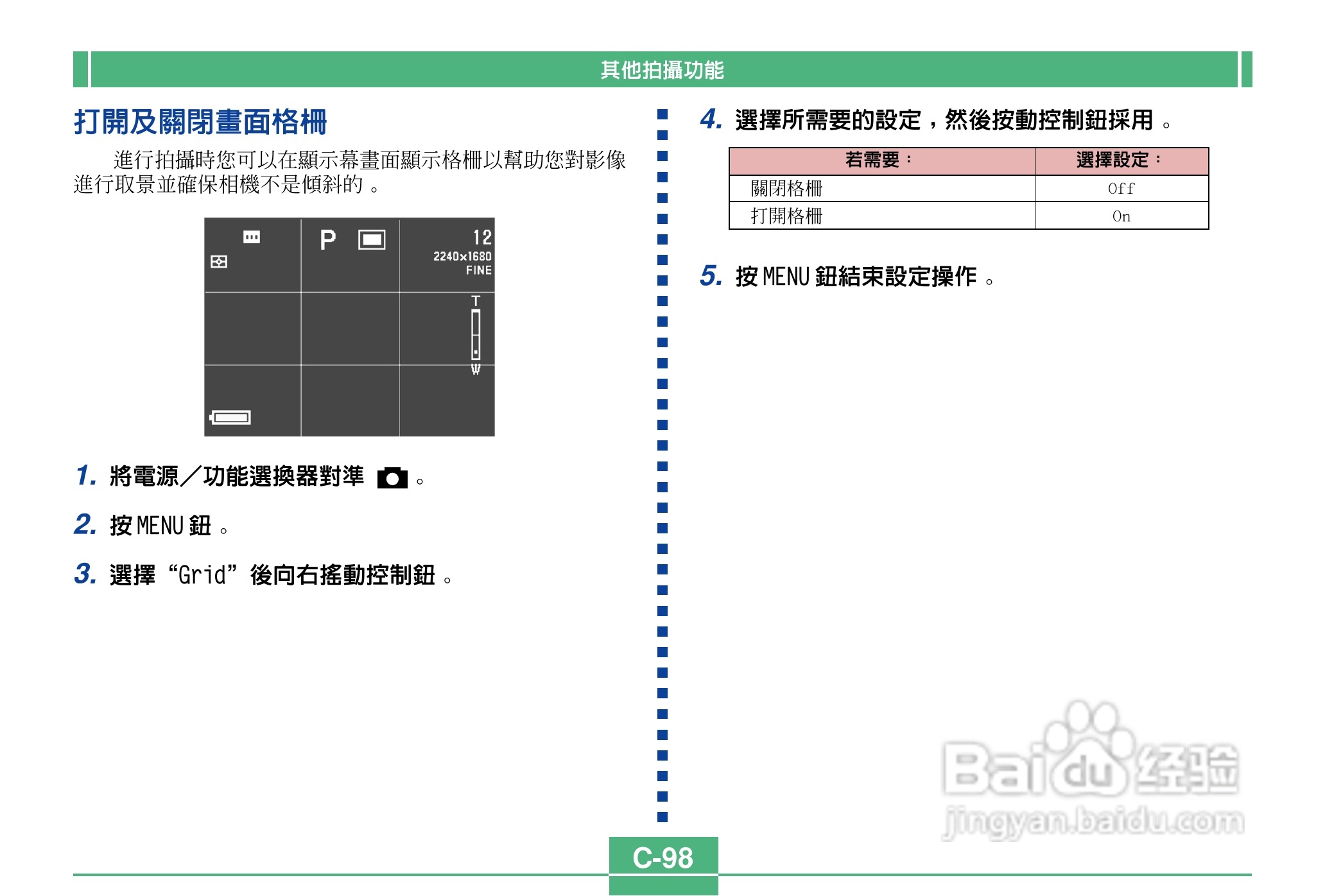Select the Off setting cell in table

point(1121,189)
